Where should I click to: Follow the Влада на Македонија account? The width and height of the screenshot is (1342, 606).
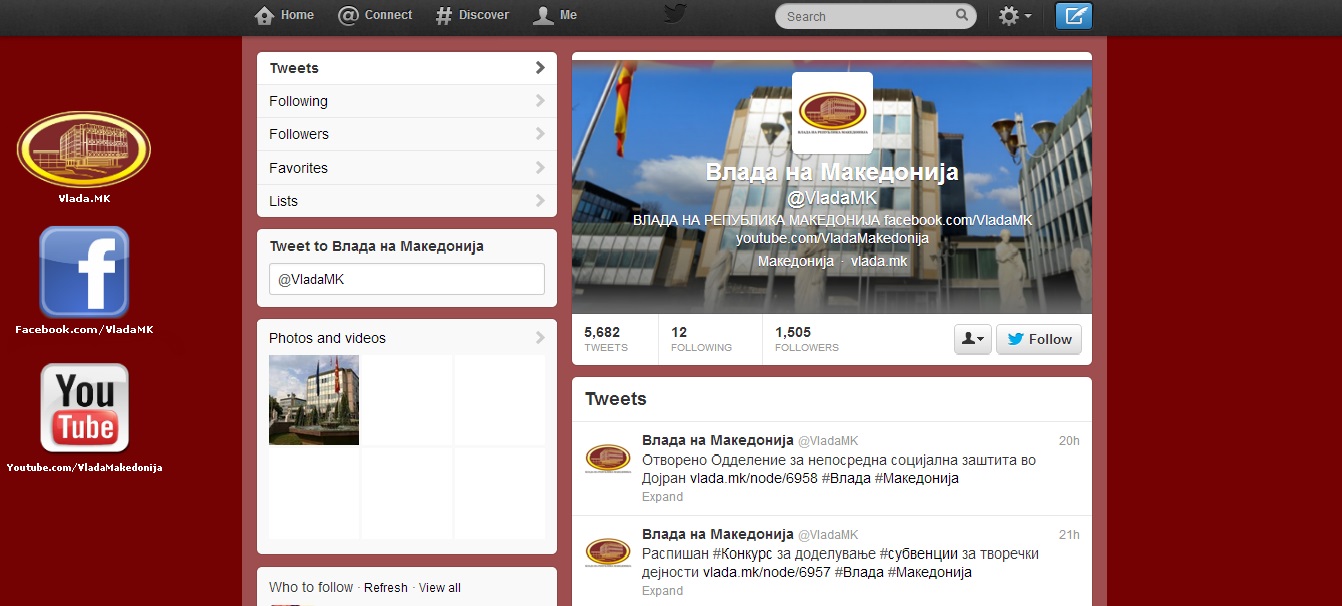click(x=1039, y=339)
